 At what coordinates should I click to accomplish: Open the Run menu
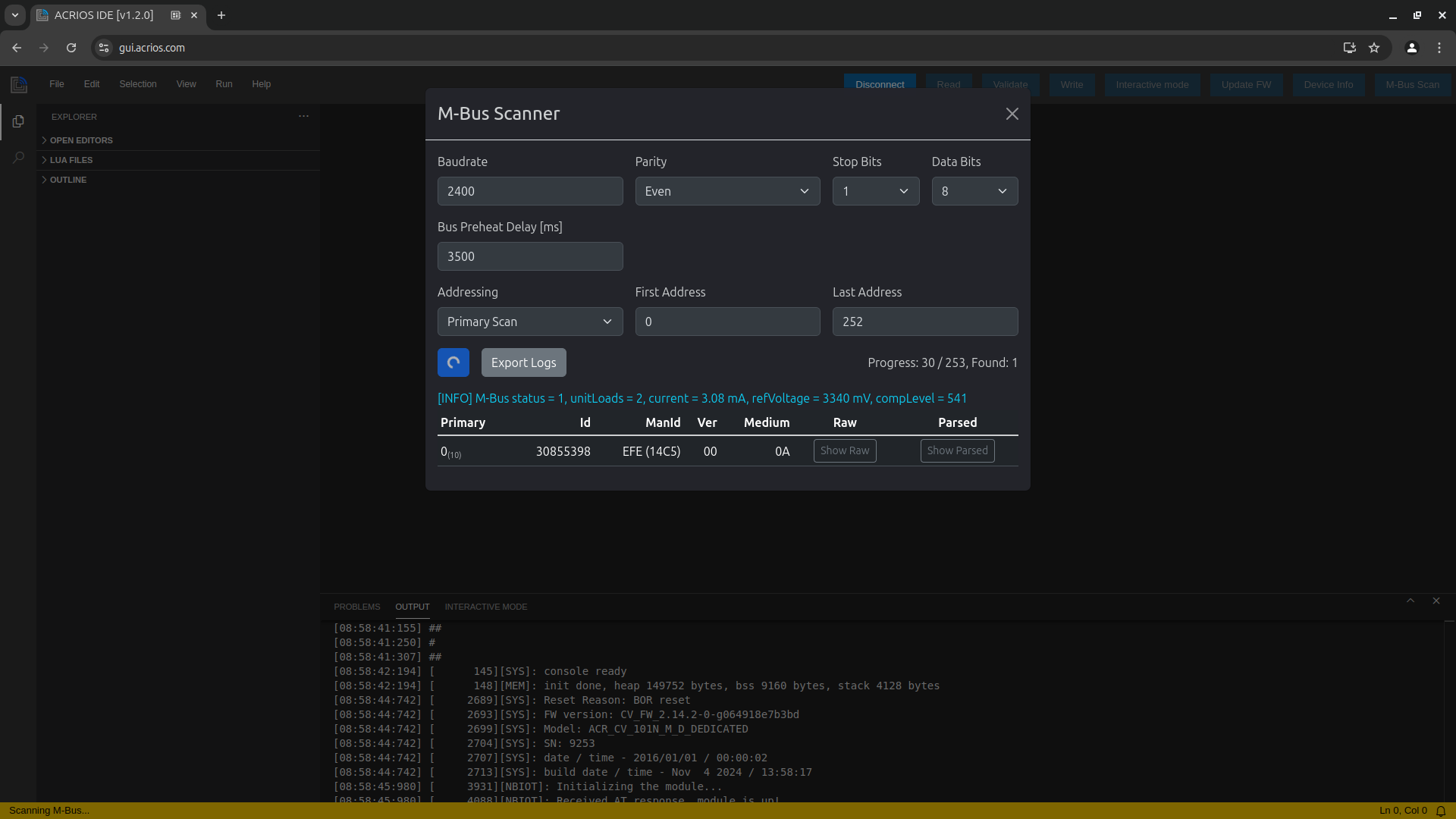coord(223,84)
